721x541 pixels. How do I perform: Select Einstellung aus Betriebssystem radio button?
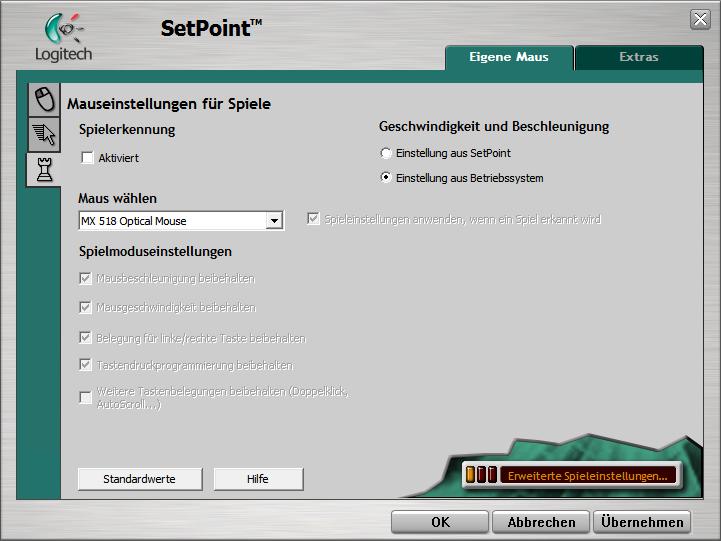coord(386,177)
